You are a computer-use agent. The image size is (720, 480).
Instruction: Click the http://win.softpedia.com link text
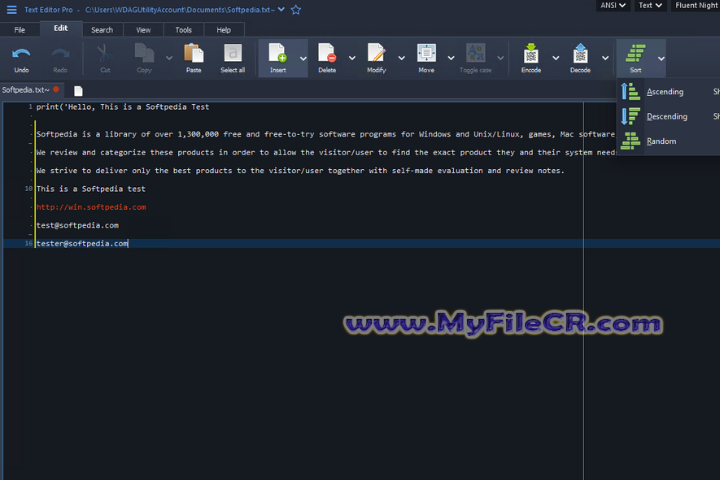91,207
